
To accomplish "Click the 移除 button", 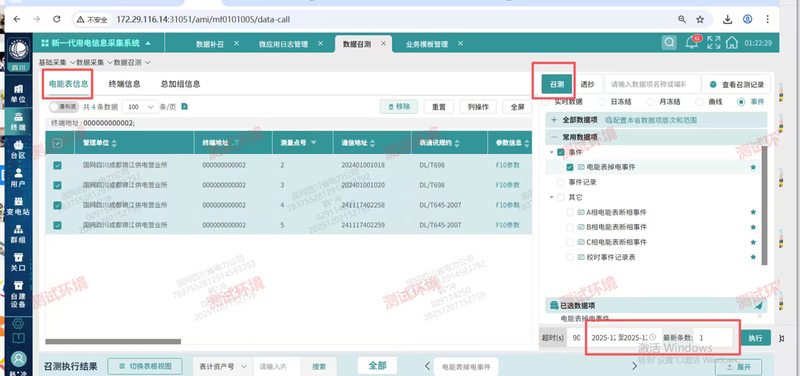I will [x=399, y=107].
